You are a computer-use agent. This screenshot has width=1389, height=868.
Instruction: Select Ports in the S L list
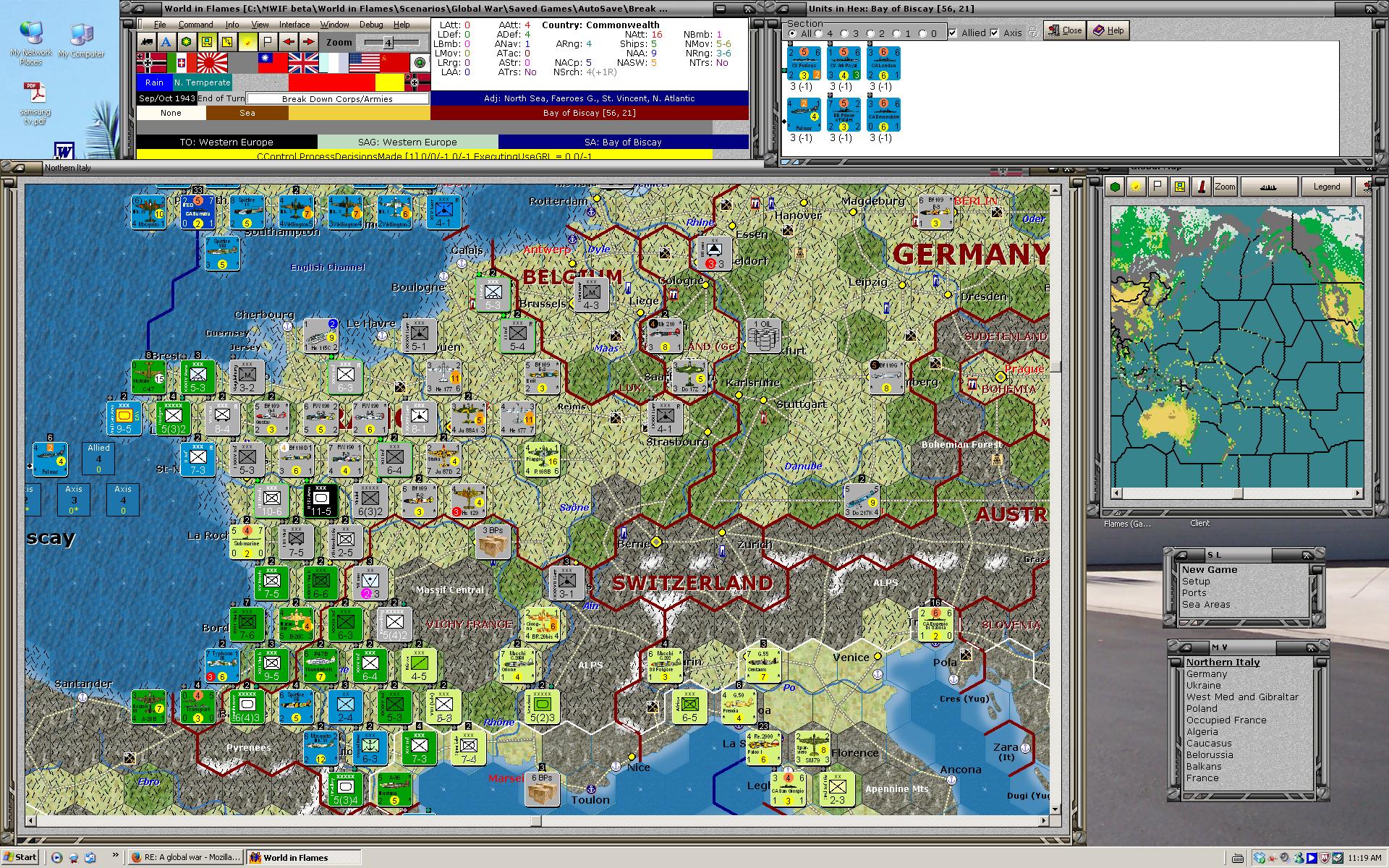pos(1194,592)
